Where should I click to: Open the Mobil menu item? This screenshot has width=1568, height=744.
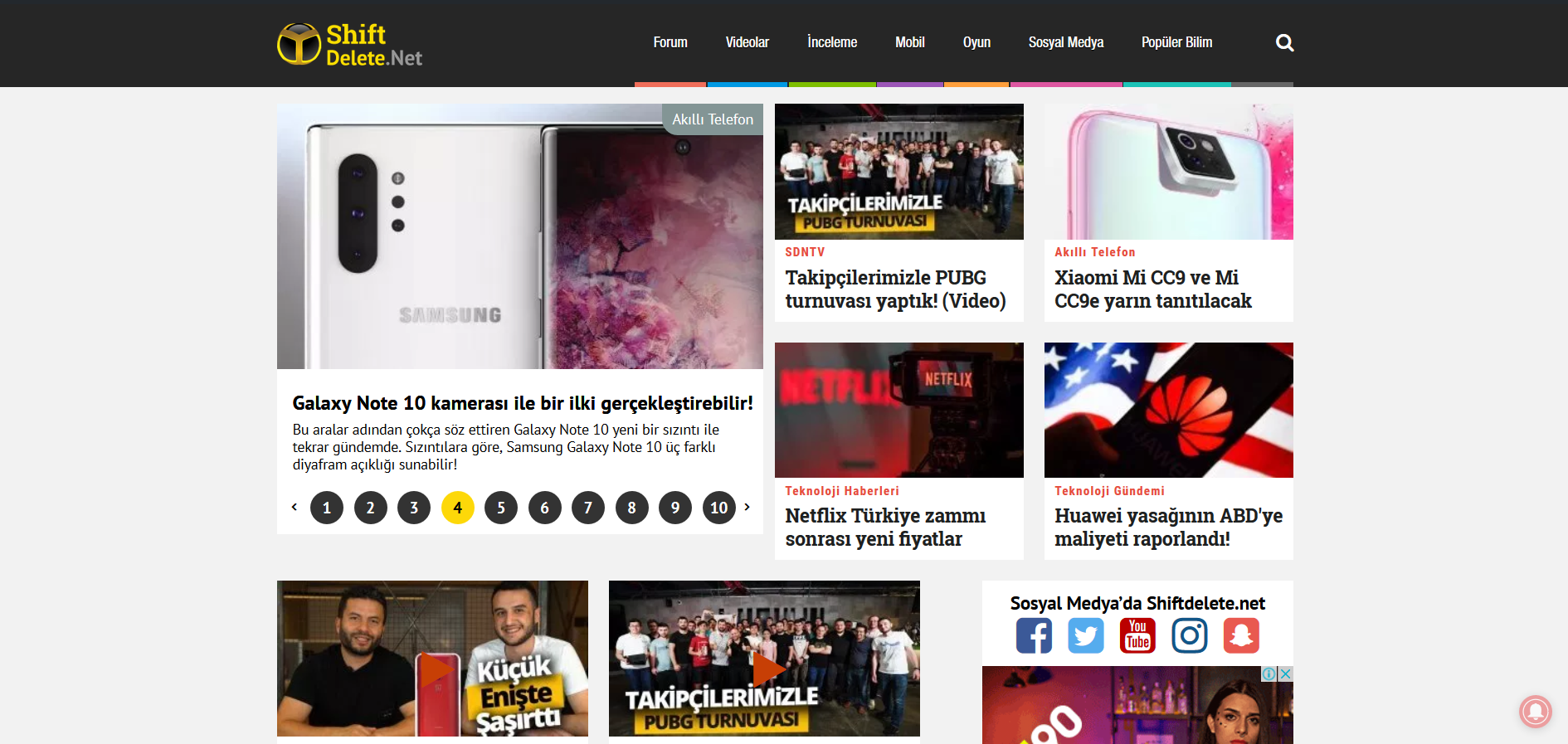click(x=910, y=42)
